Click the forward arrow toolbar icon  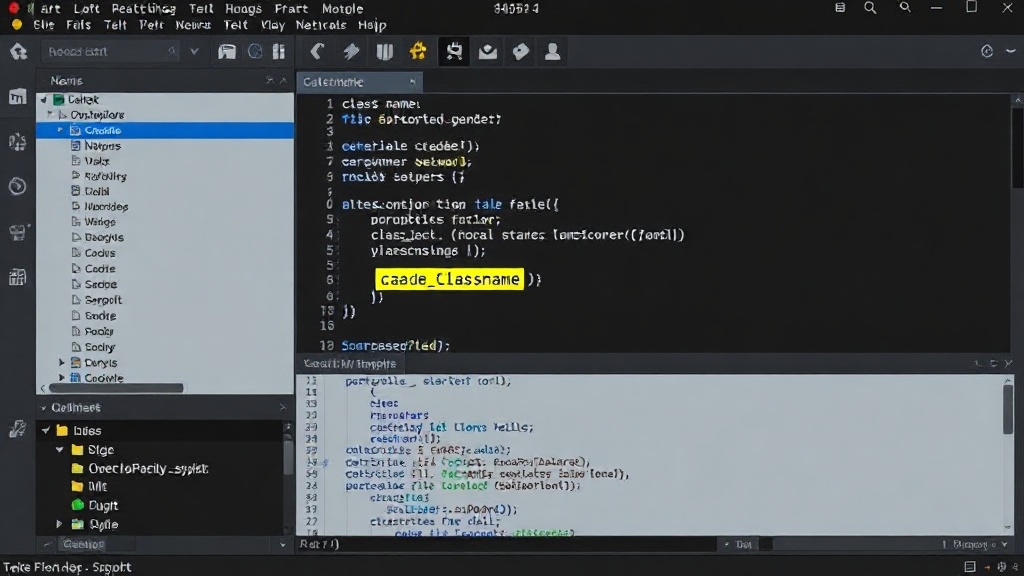pyautogui.click(x=351, y=52)
